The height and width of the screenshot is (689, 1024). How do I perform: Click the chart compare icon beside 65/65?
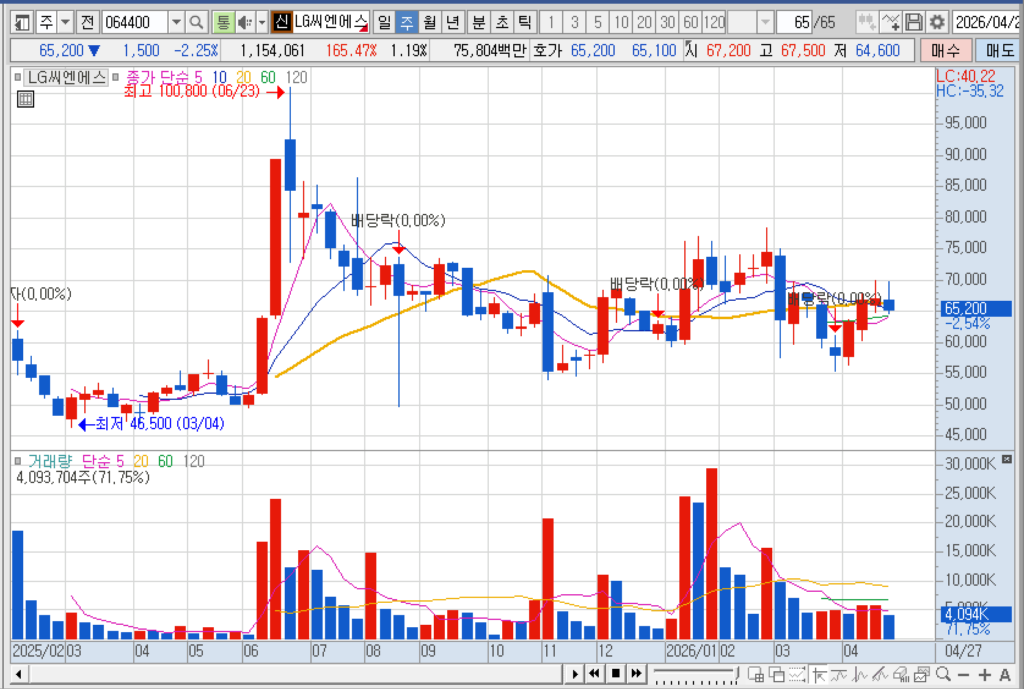click(867, 23)
